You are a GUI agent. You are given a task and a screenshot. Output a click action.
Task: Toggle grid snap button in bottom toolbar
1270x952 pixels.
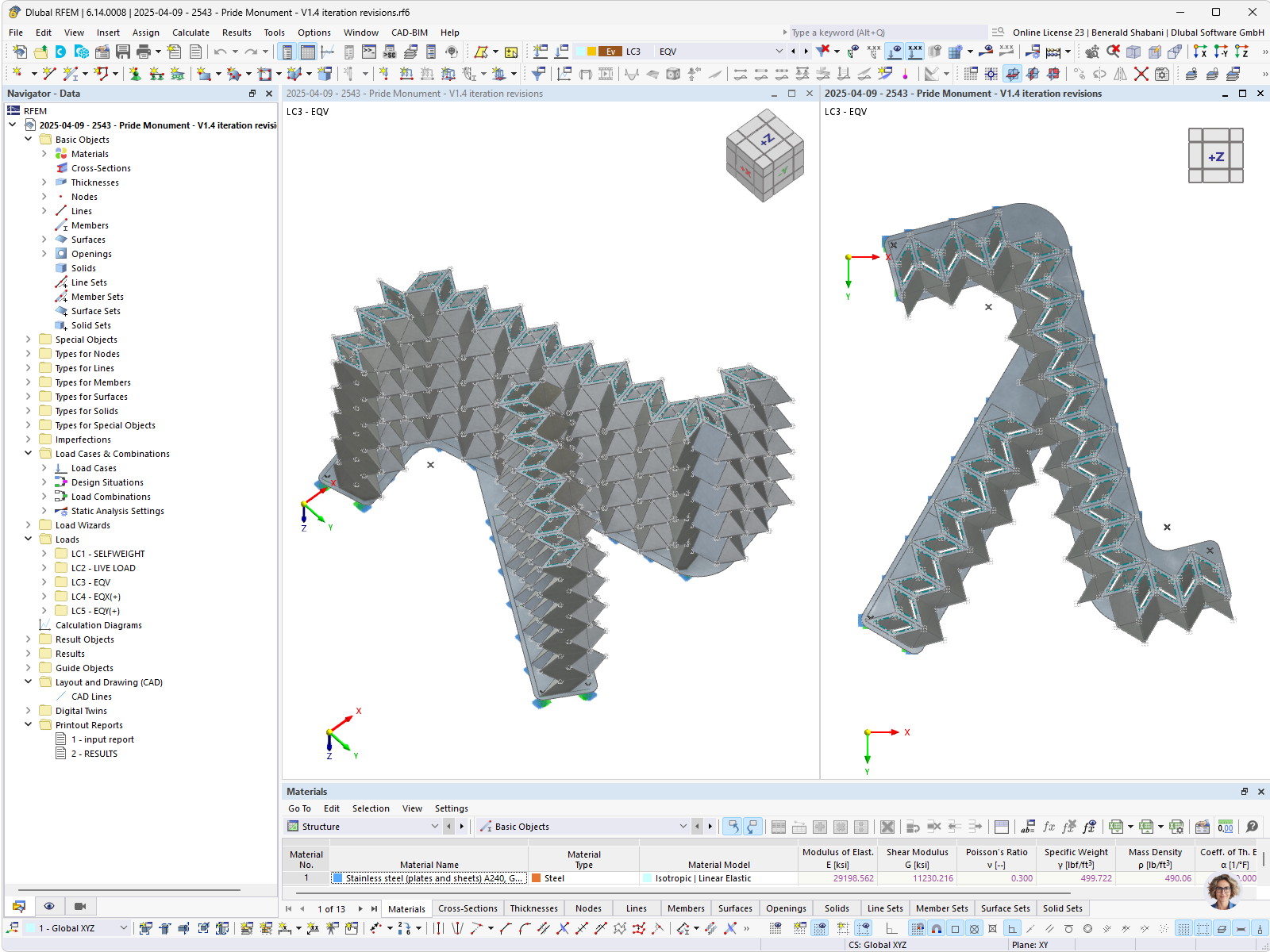917,928
